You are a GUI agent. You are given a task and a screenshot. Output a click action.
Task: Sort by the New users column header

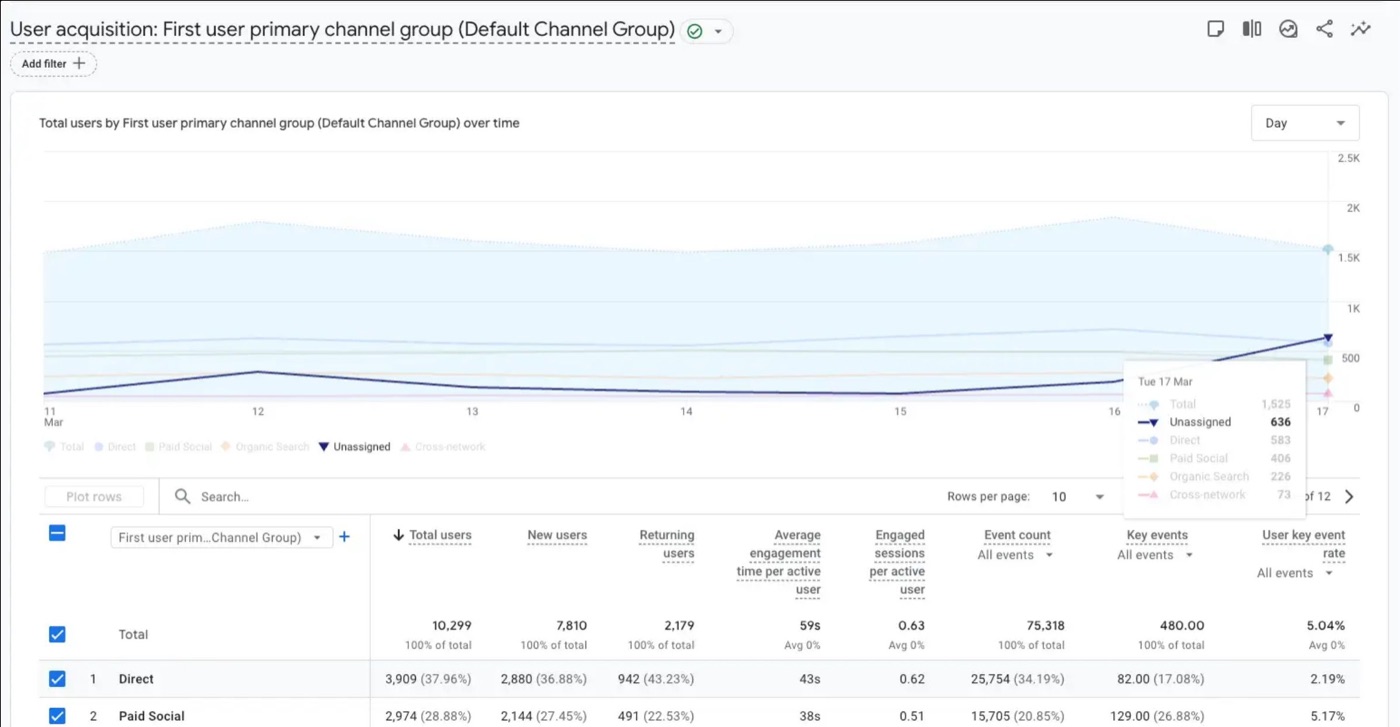pyautogui.click(x=557, y=535)
